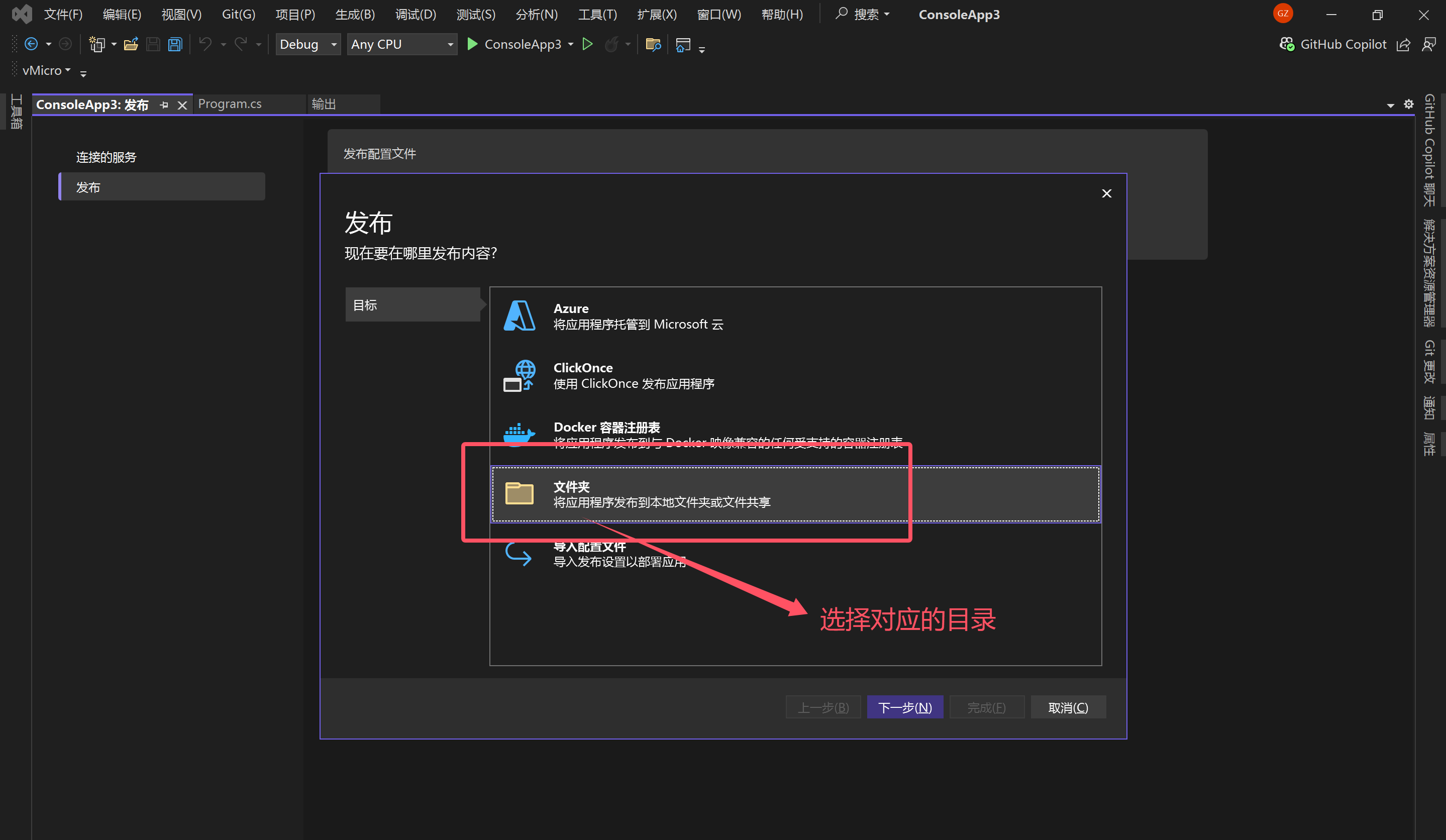Image resolution: width=1446 pixels, height=840 pixels.
Task: Click the Open File folder icon
Action: pos(131,44)
